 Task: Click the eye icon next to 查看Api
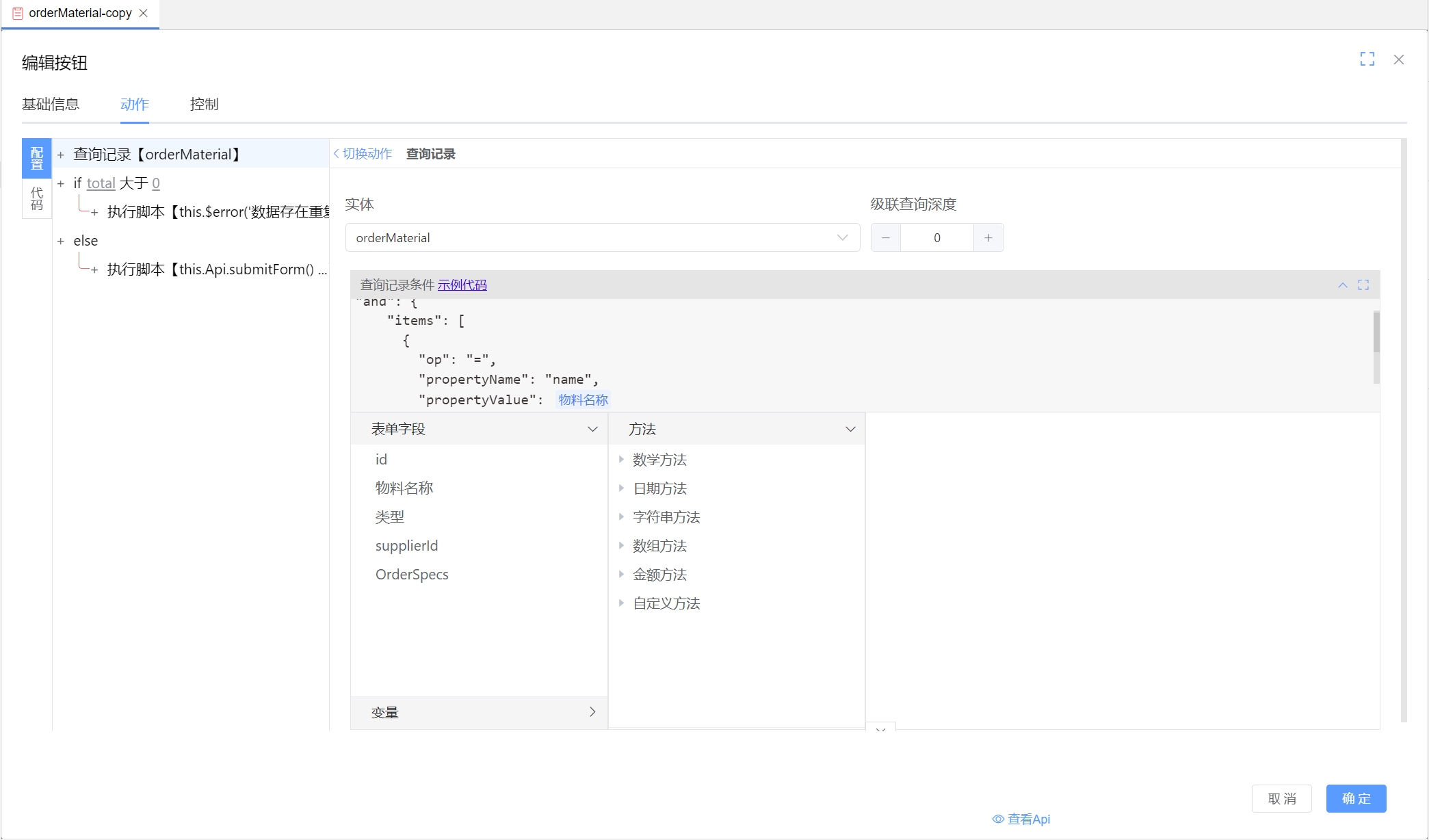(x=997, y=819)
